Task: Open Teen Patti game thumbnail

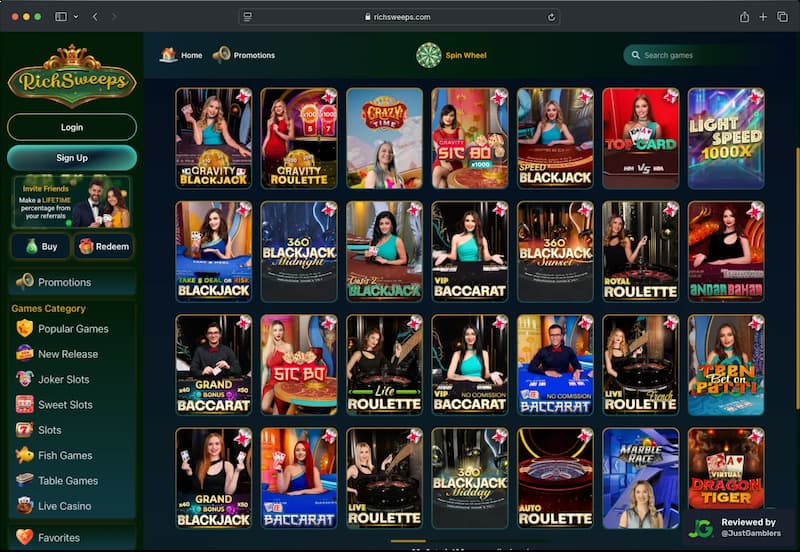Action: coord(726,365)
